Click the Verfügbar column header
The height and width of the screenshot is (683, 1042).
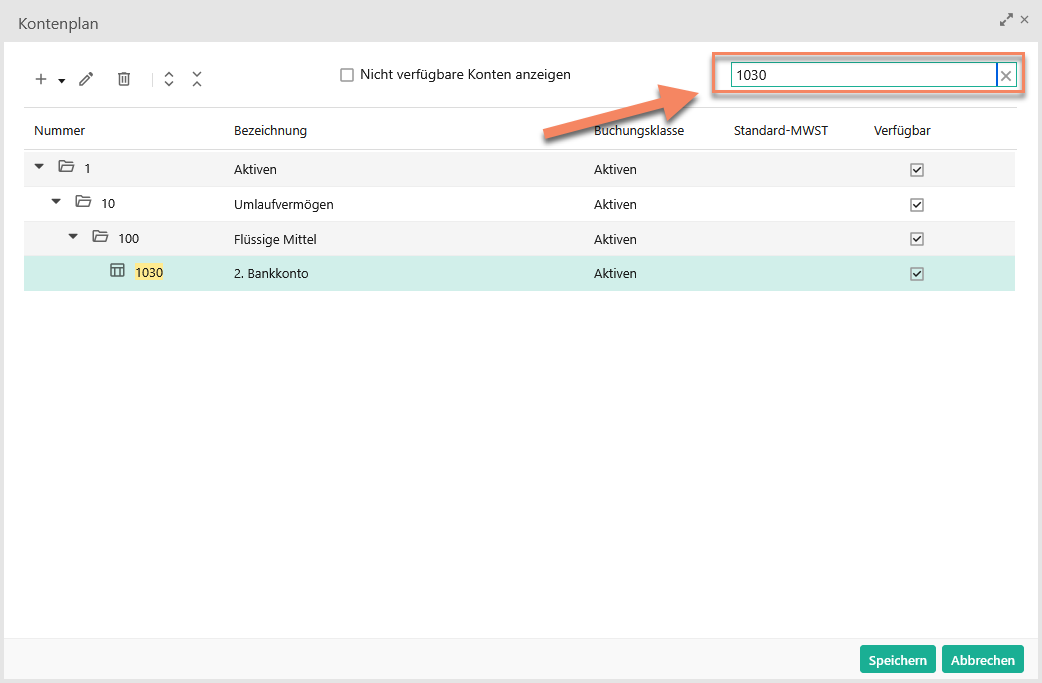(x=902, y=130)
